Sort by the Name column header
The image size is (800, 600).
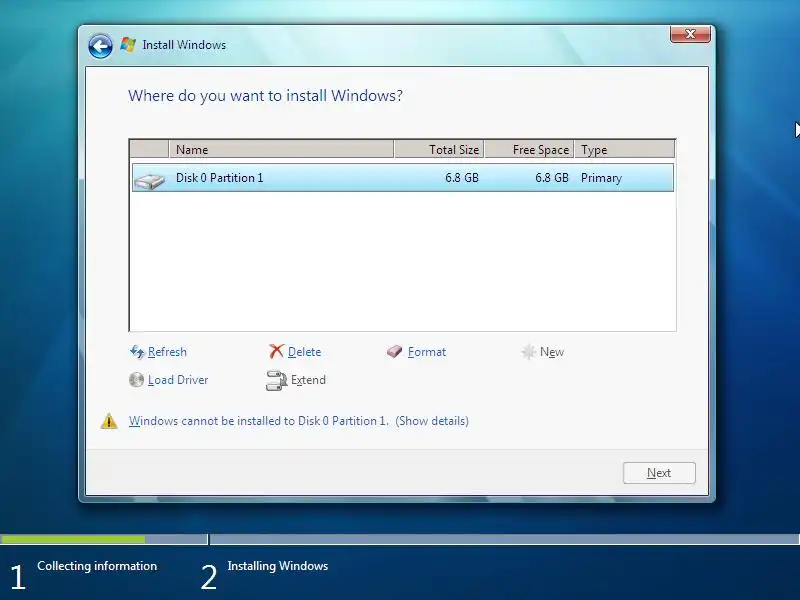pyautogui.click(x=281, y=149)
